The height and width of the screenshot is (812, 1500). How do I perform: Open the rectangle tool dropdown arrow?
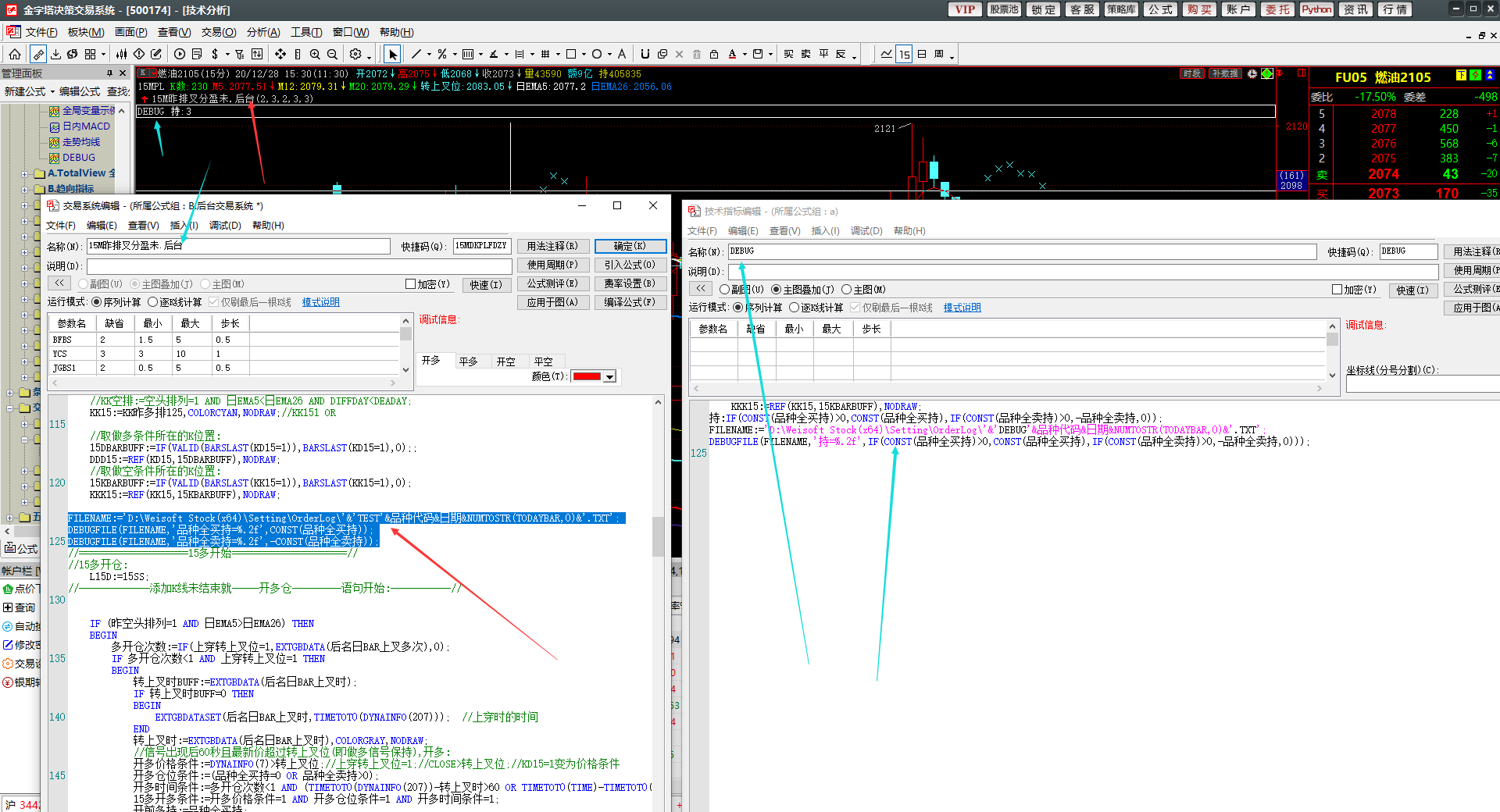pos(584,55)
